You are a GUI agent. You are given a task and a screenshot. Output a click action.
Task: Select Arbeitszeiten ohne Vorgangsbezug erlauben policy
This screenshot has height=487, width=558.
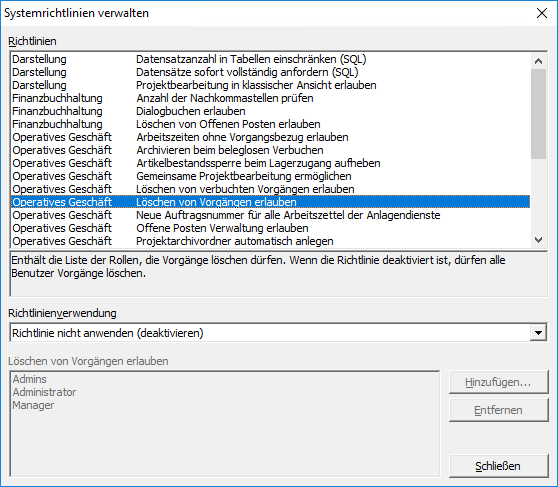coord(270,137)
